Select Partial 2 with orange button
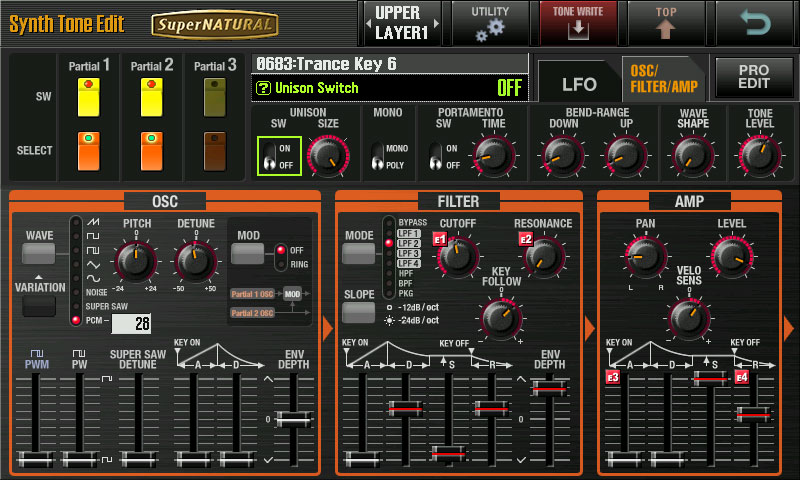This screenshot has width=800, height=480. click(152, 151)
